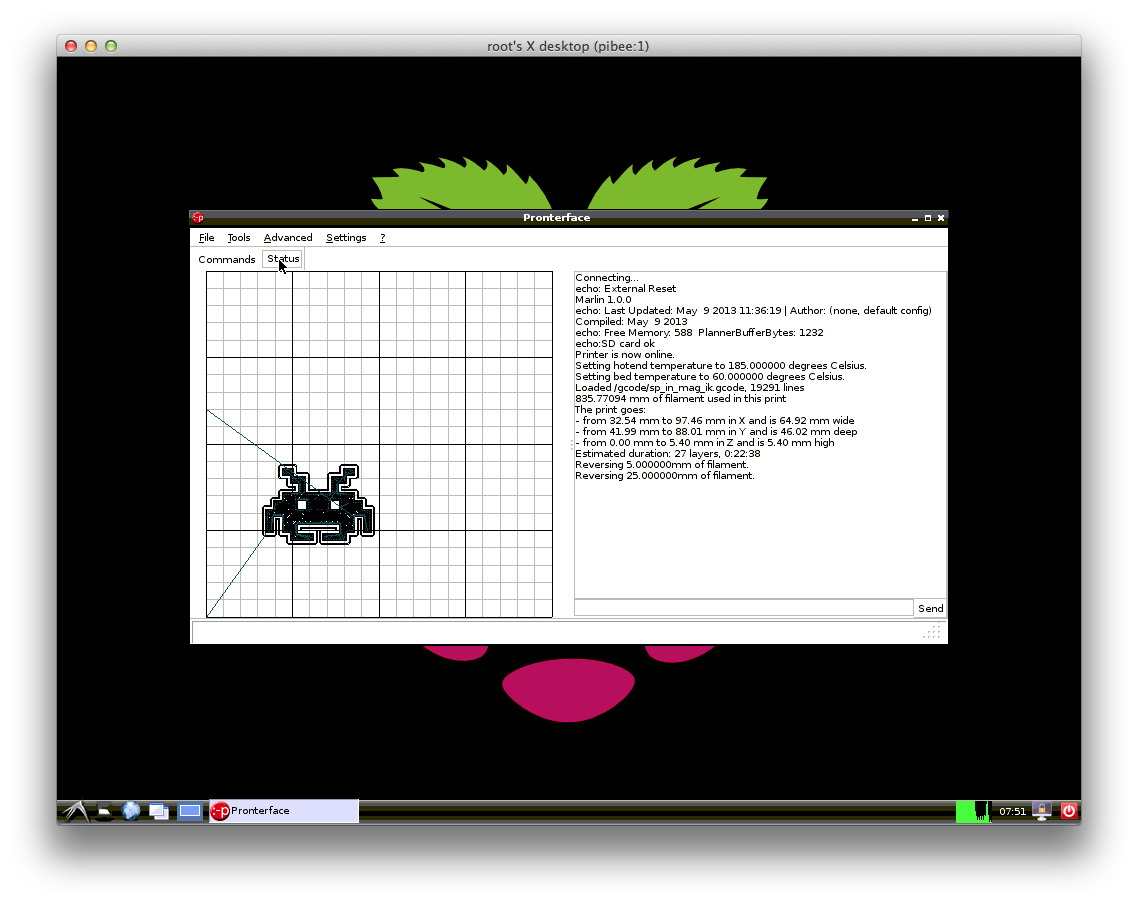Click the iconify all windows icon
Screen dimensions: 1138x904
point(159,811)
